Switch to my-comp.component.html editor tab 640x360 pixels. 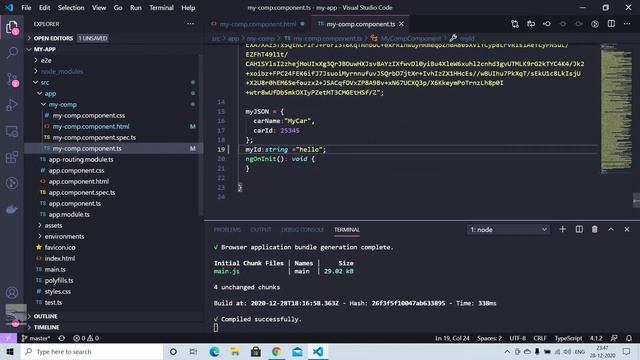258,24
